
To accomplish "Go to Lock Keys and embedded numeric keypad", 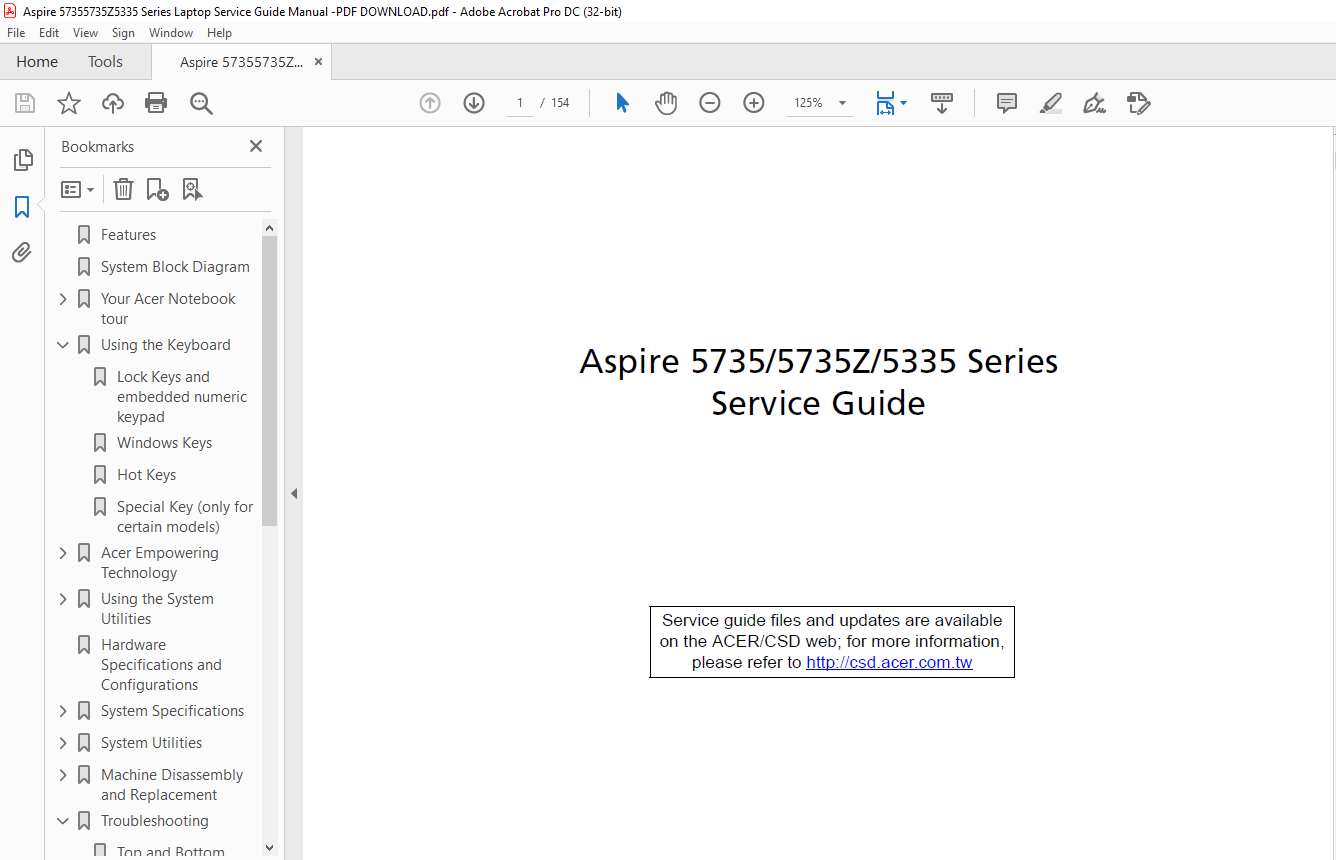I will point(181,397).
